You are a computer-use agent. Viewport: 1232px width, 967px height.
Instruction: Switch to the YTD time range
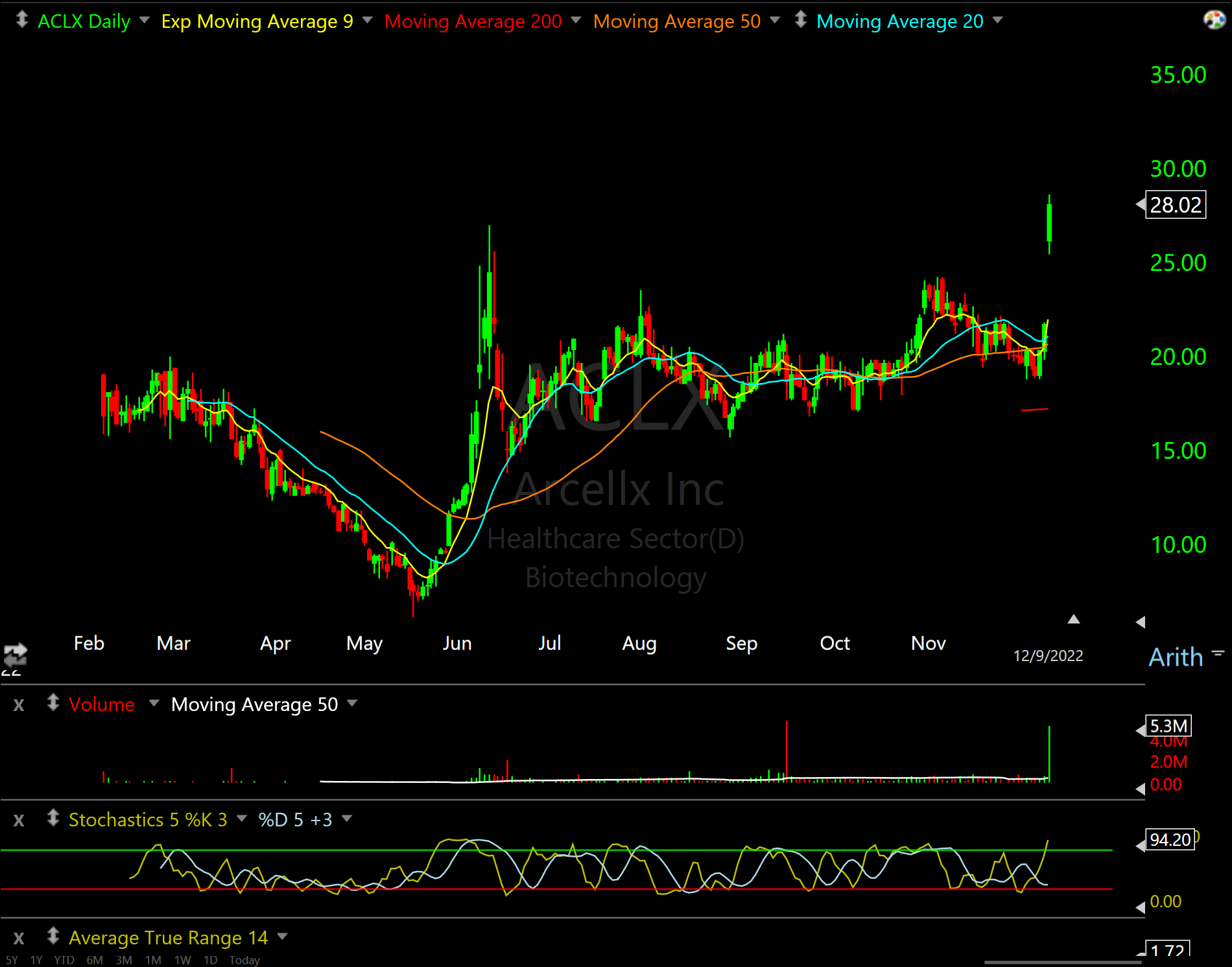[64, 960]
